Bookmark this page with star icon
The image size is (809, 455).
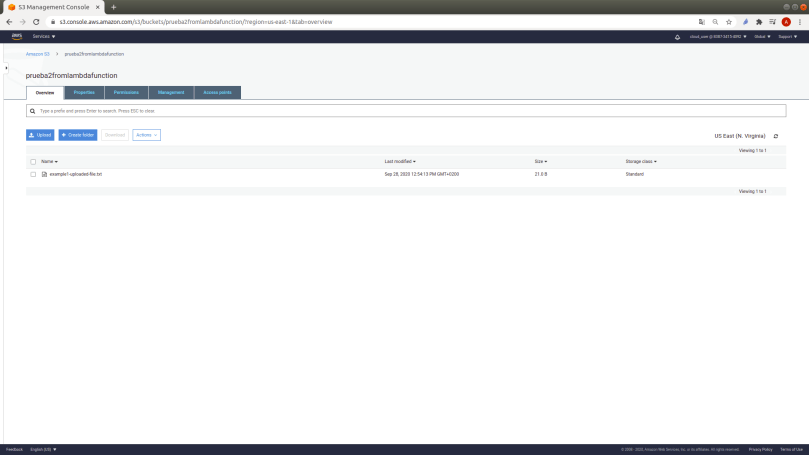pyautogui.click(x=729, y=21)
